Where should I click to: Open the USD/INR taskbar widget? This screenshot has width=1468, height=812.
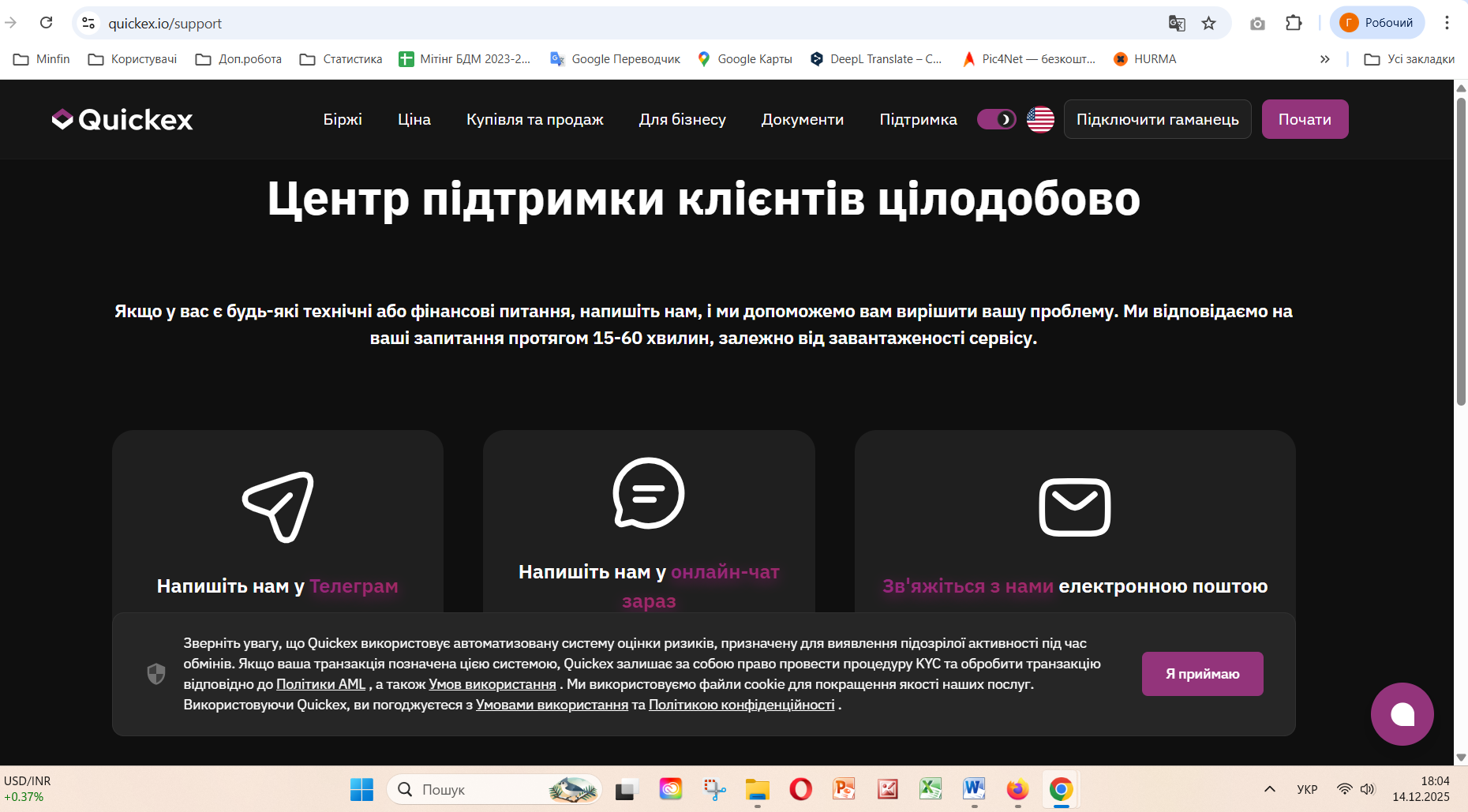click(28, 789)
